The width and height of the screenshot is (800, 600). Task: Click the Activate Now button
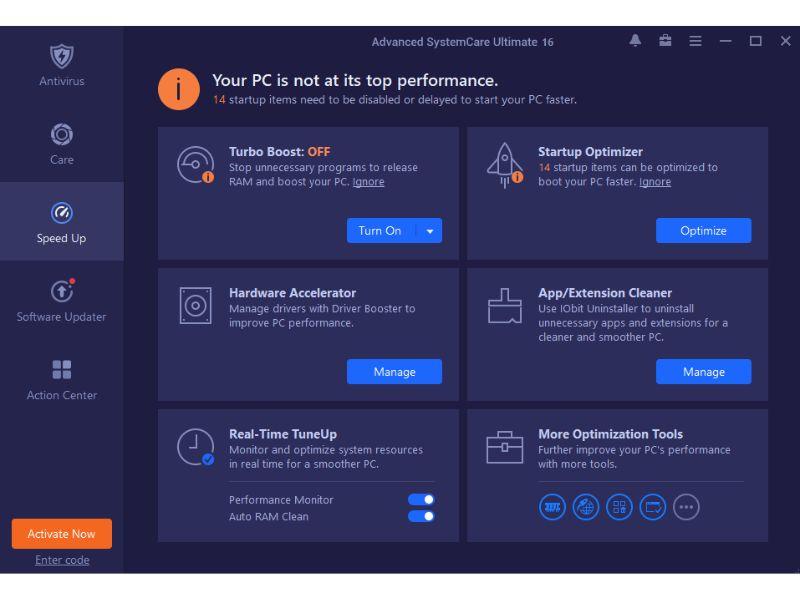point(62,534)
